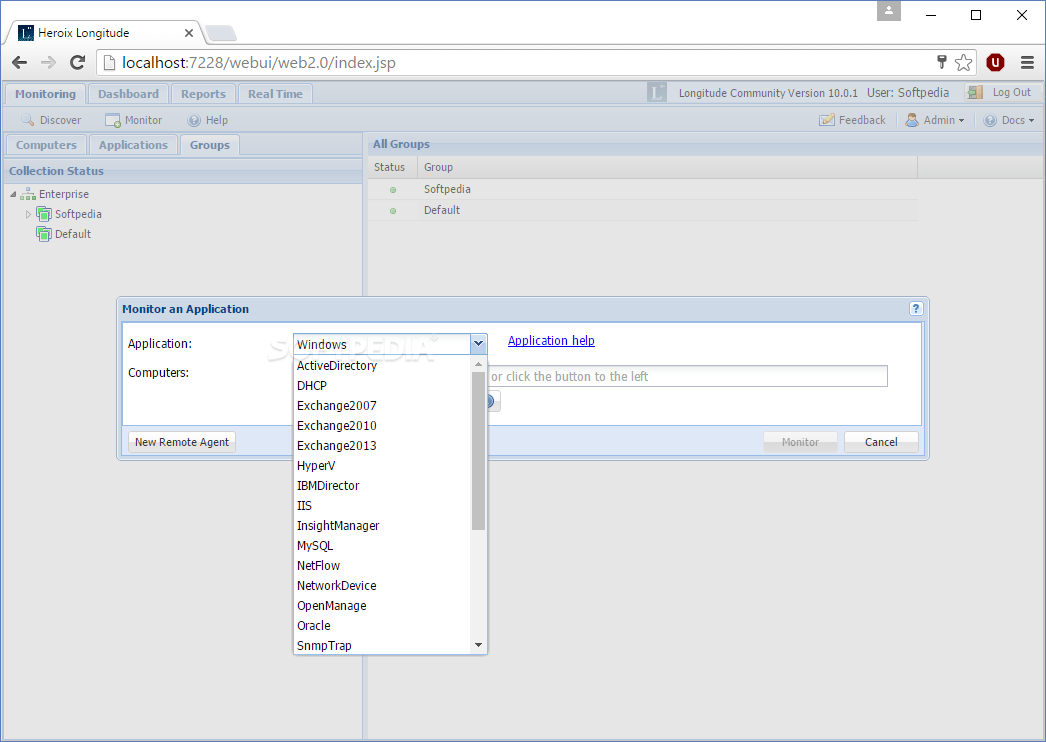The image size is (1046, 742).
Task: Click the Log Out door icon
Action: 975,92
